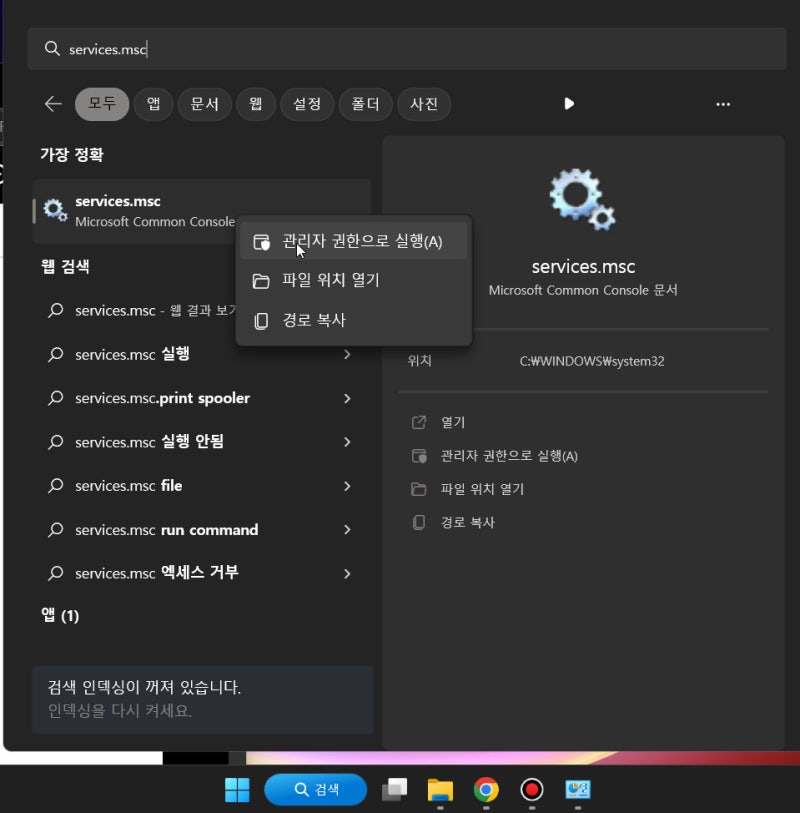This screenshot has width=800, height=813.
Task: Open the services.msc file suggestion
Action: click(x=129, y=486)
